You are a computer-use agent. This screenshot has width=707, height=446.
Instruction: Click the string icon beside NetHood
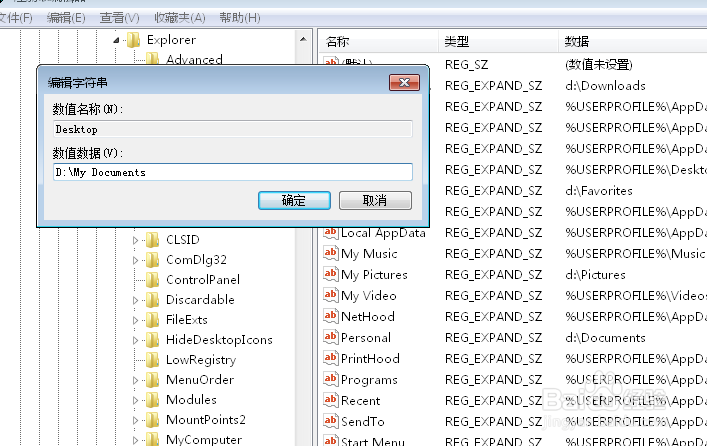331,316
